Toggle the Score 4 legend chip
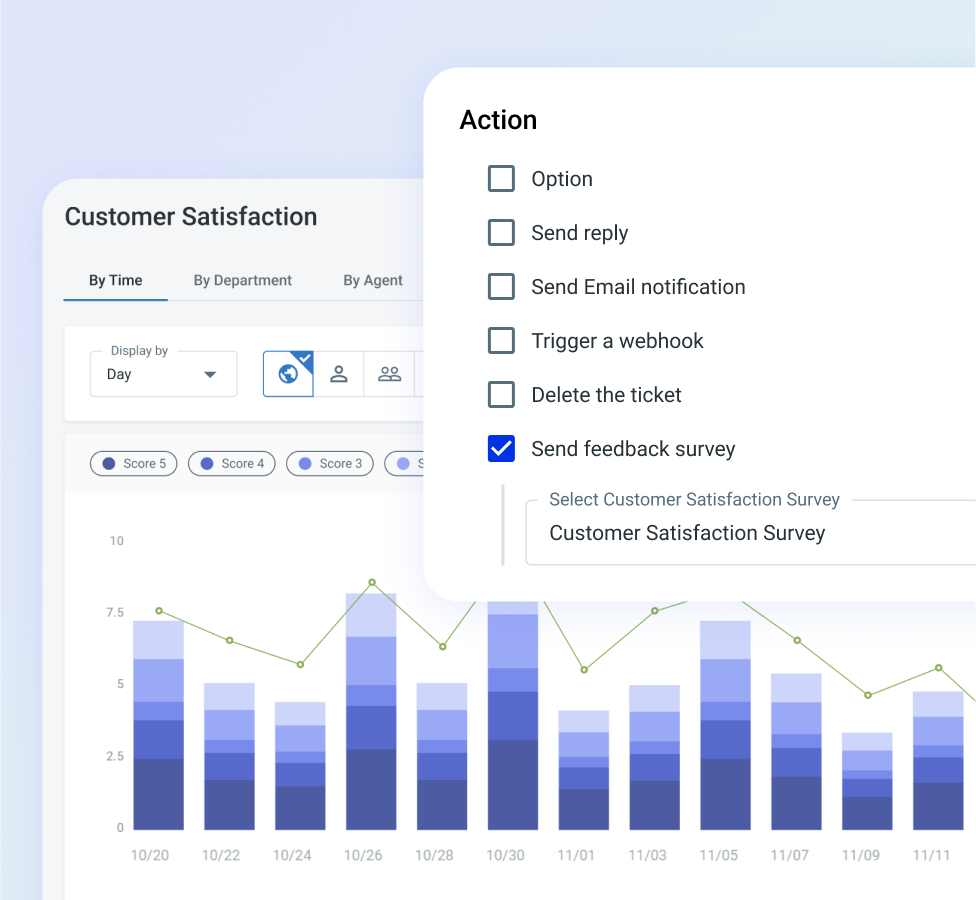This screenshot has height=900, width=976. [232, 464]
